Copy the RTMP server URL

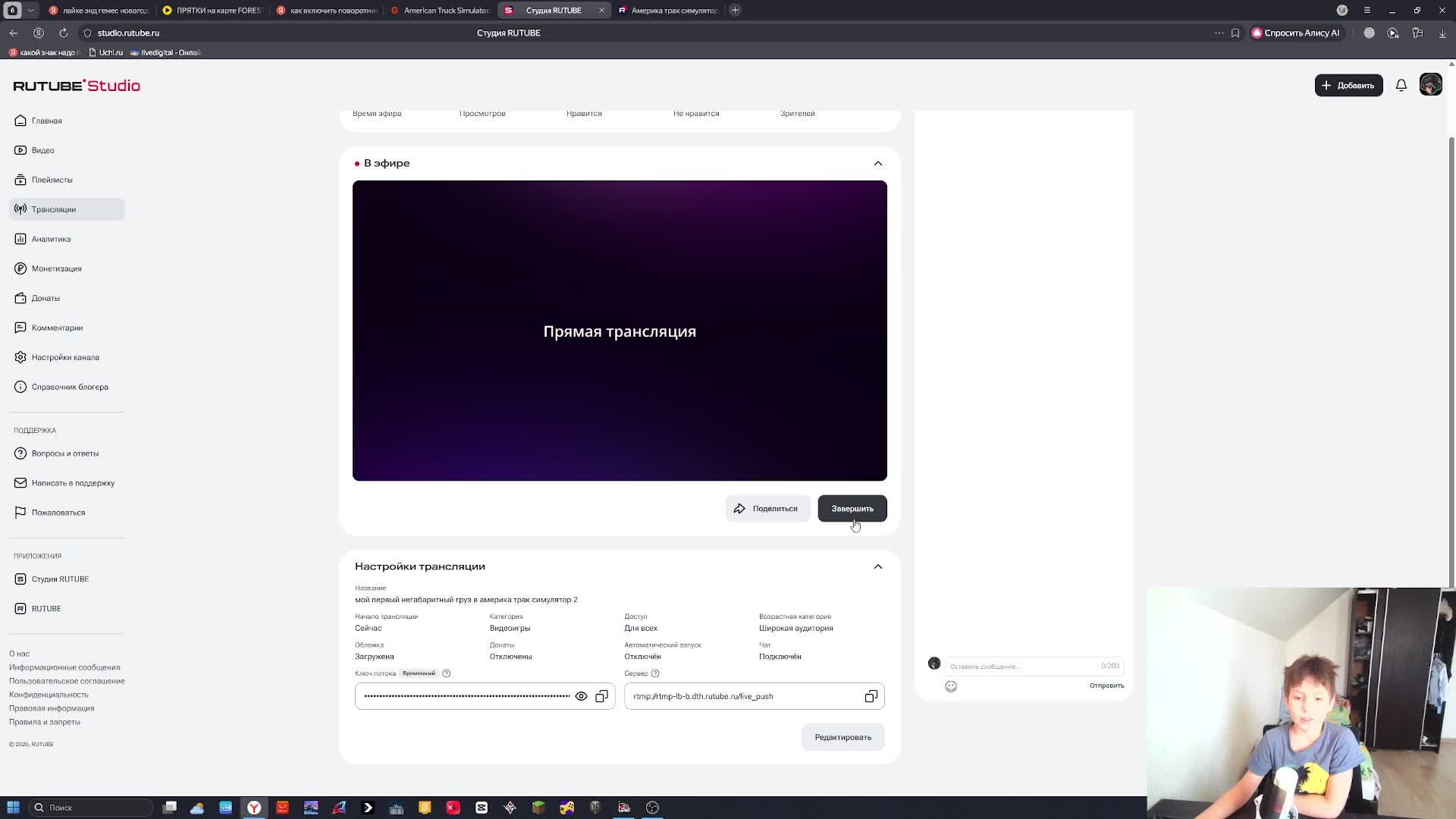(x=871, y=696)
